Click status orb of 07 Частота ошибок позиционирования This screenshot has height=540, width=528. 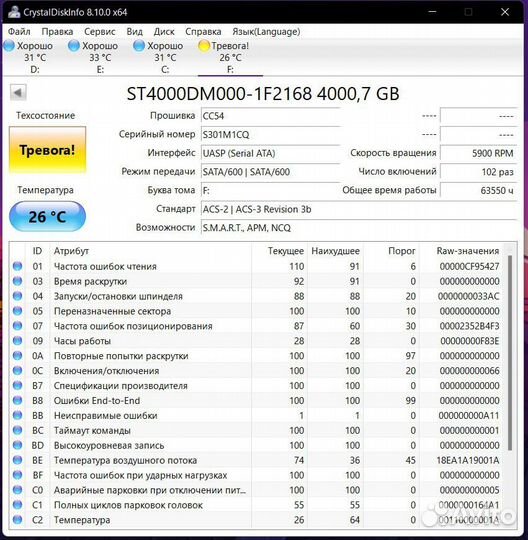[x=17, y=326]
